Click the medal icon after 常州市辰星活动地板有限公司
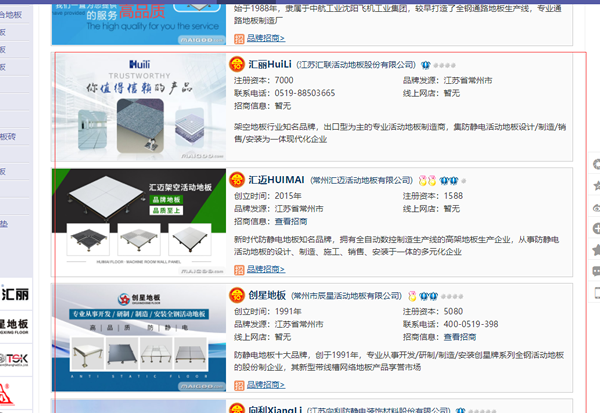 tap(411, 297)
